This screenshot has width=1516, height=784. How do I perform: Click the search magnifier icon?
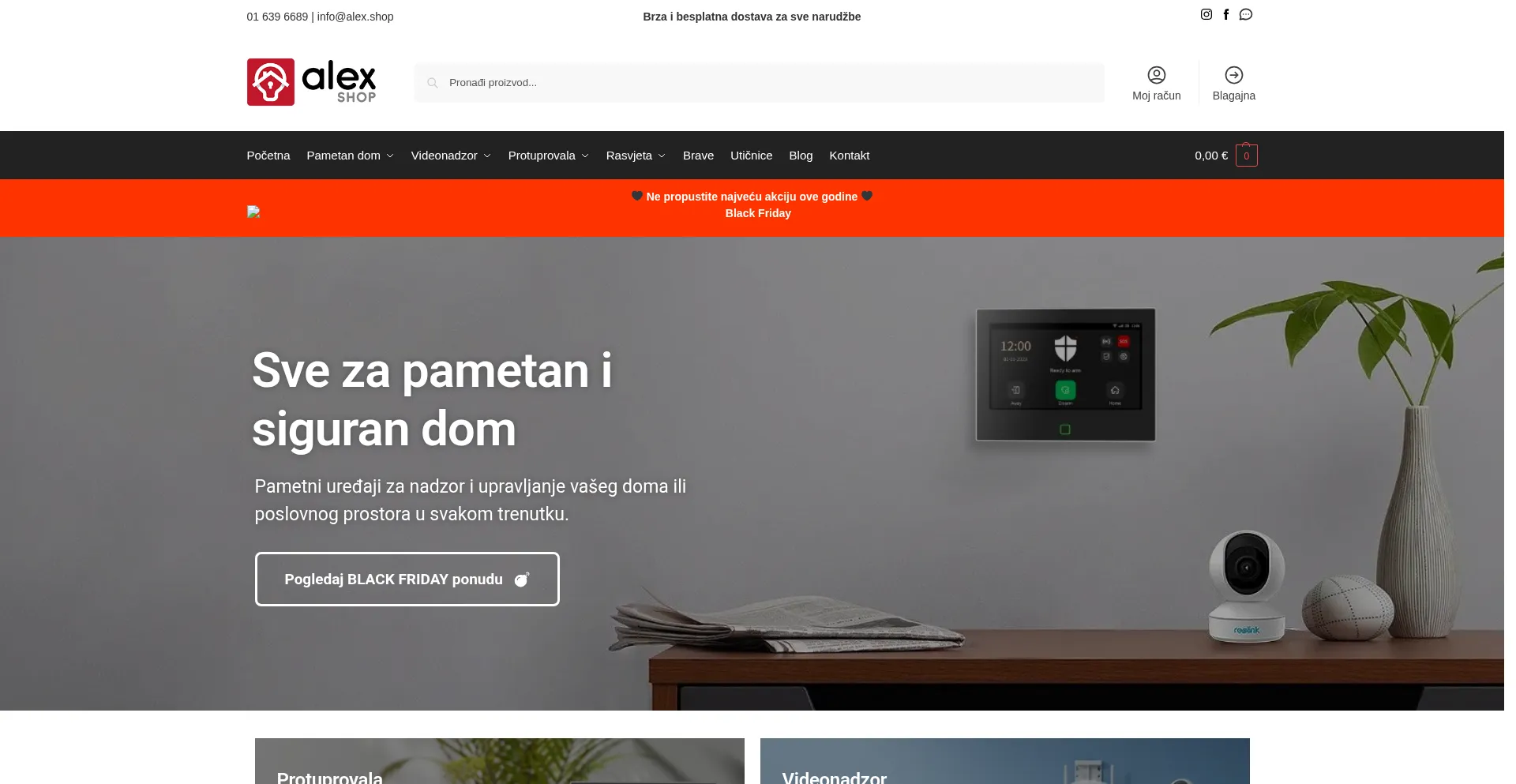pos(433,83)
